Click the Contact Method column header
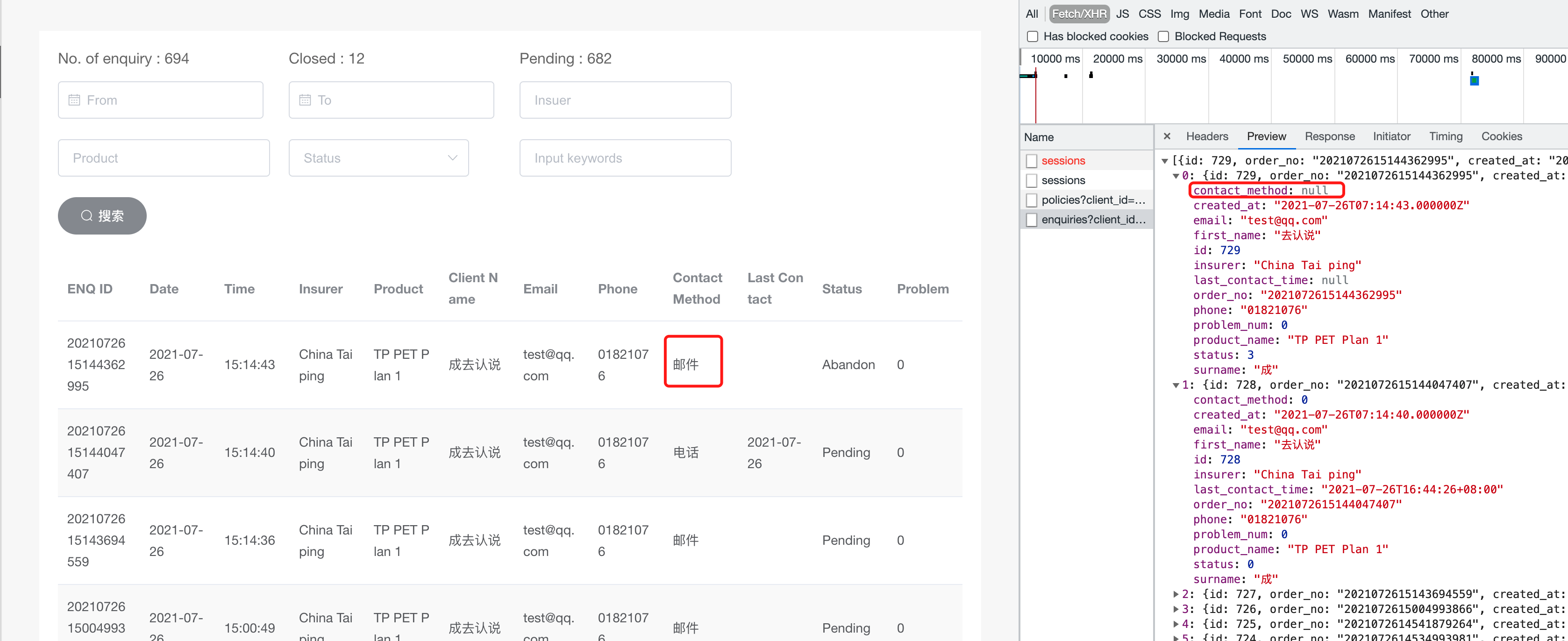Screen dimensions: 1568x641 tap(697, 289)
